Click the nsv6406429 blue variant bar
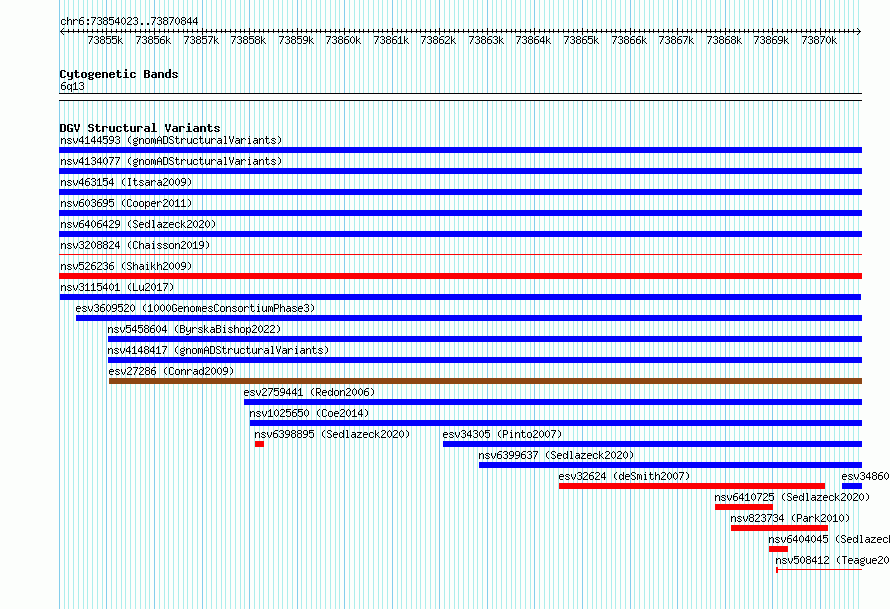 pos(460,234)
